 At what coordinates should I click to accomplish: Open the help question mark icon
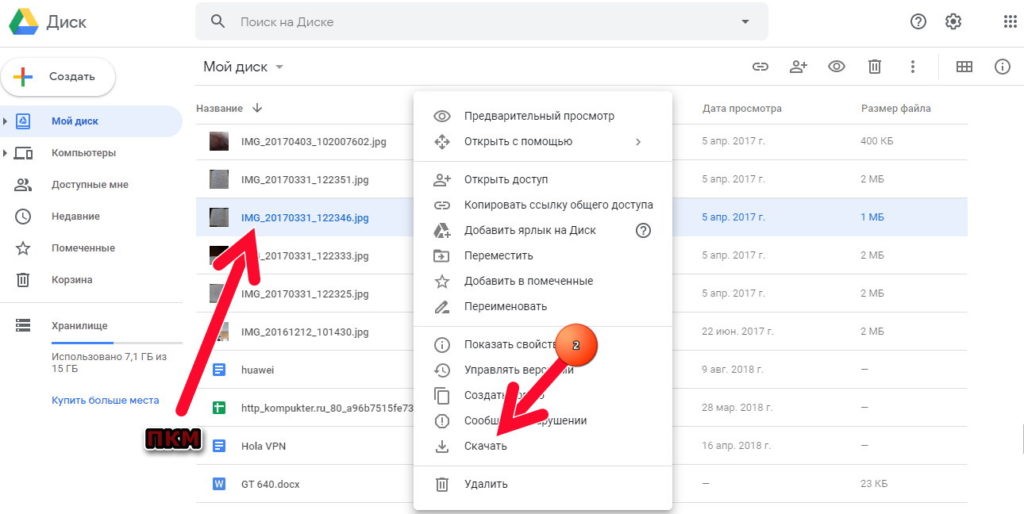(x=918, y=22)
